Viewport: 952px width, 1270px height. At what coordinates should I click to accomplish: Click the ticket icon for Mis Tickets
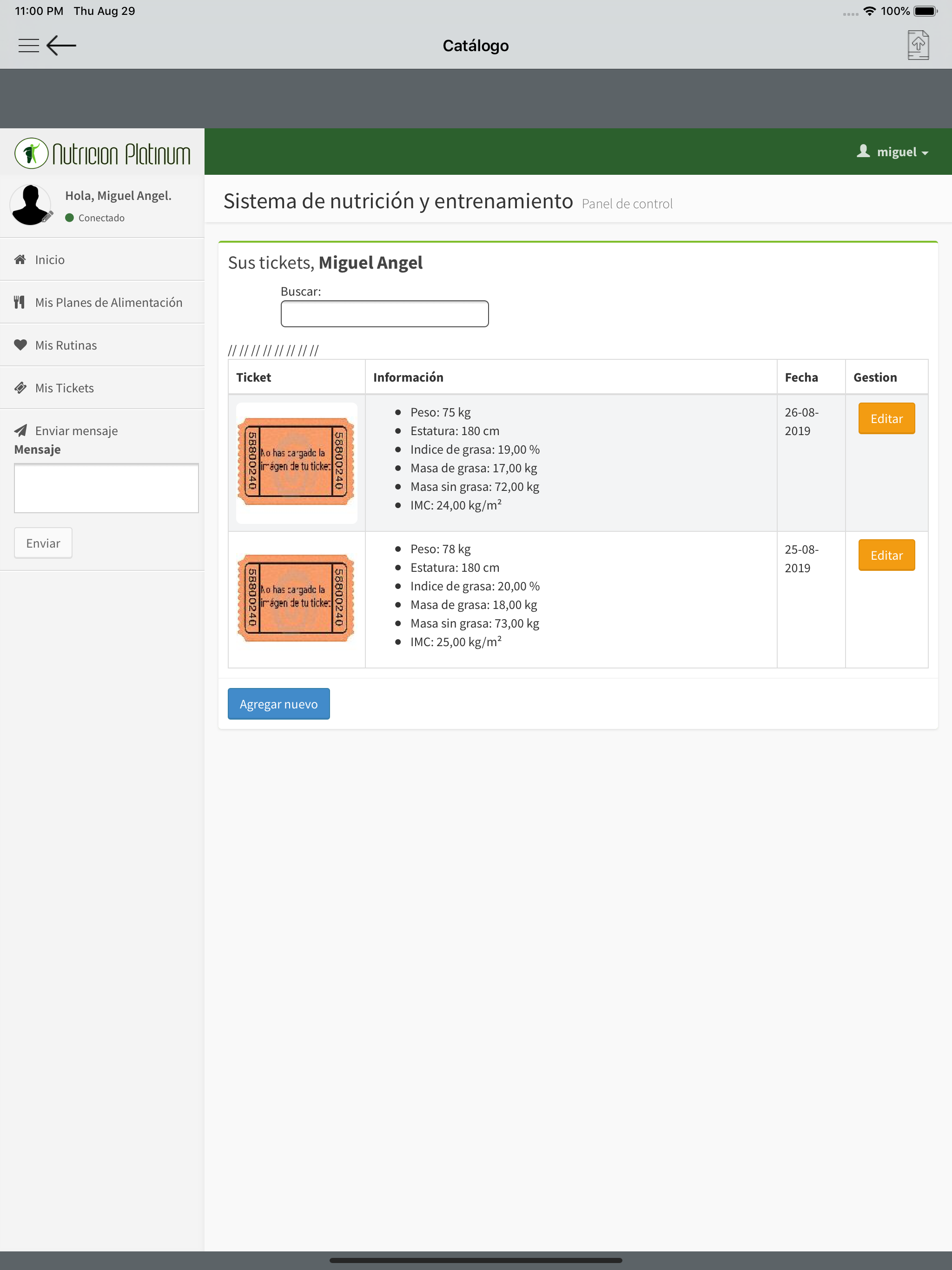point(20,388)
